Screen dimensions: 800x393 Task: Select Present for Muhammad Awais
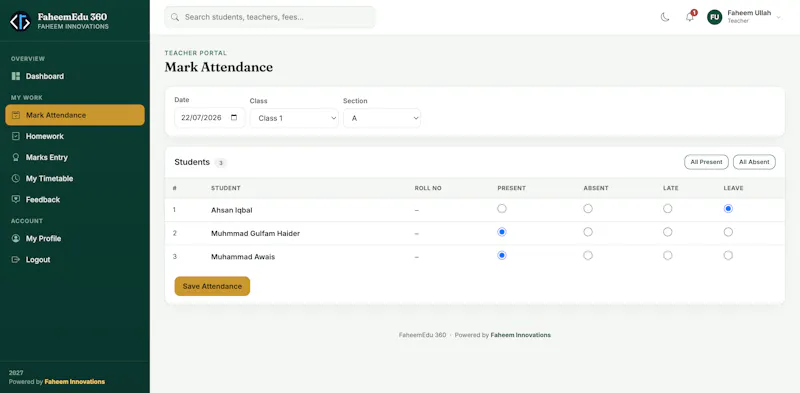click(502, 256)
